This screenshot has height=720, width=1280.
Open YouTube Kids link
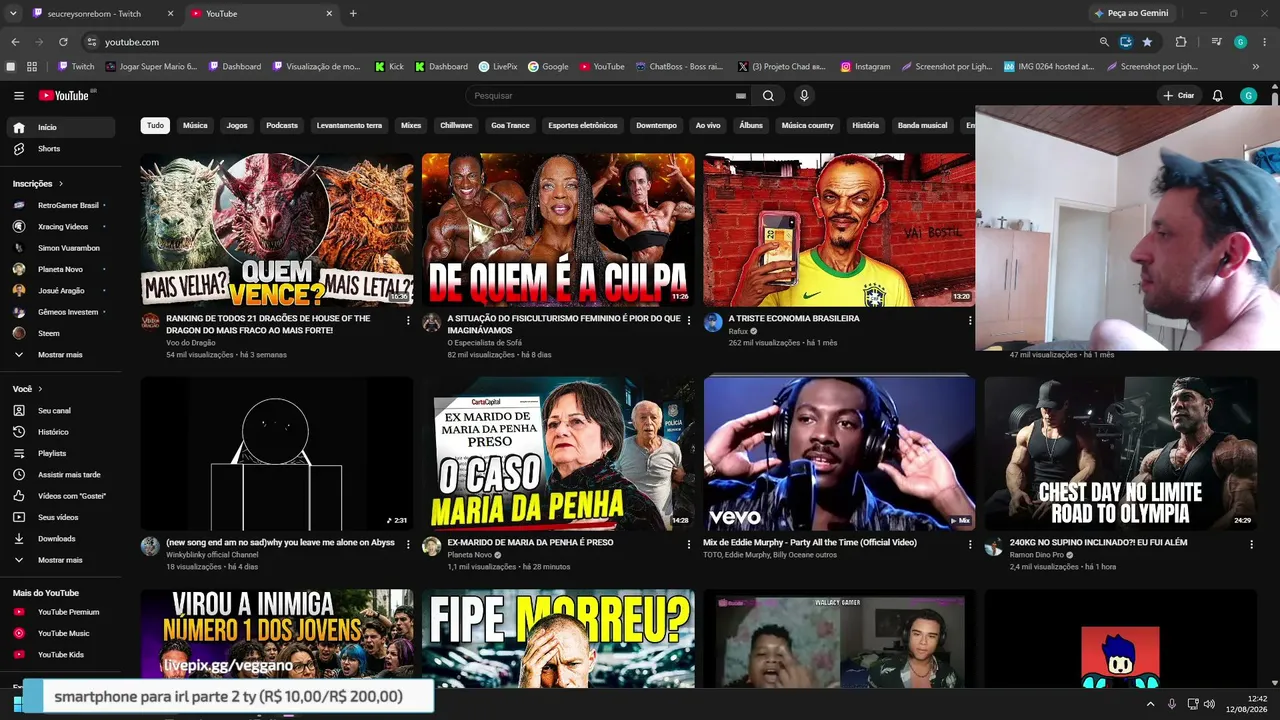62,655
